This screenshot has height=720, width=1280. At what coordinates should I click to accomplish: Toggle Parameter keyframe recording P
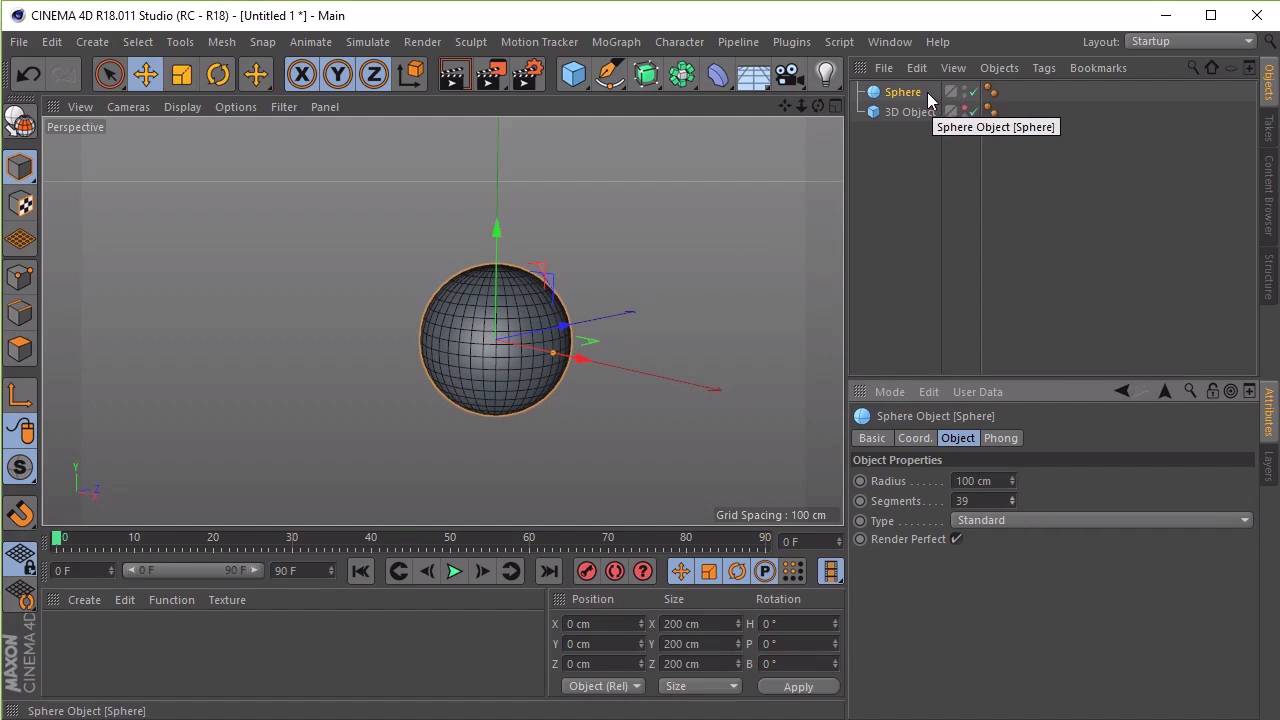tap(765, 571)
